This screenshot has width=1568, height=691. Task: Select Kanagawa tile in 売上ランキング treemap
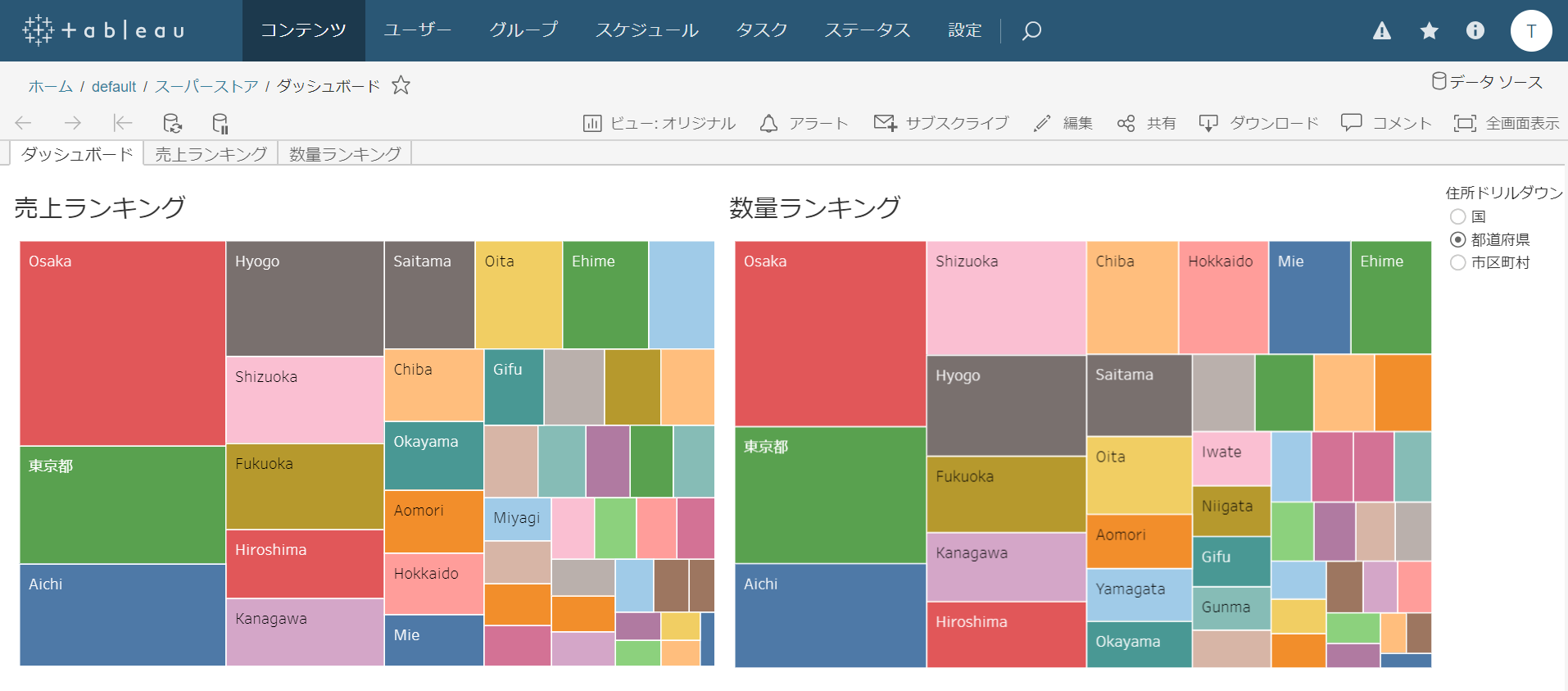click(305, 632)
